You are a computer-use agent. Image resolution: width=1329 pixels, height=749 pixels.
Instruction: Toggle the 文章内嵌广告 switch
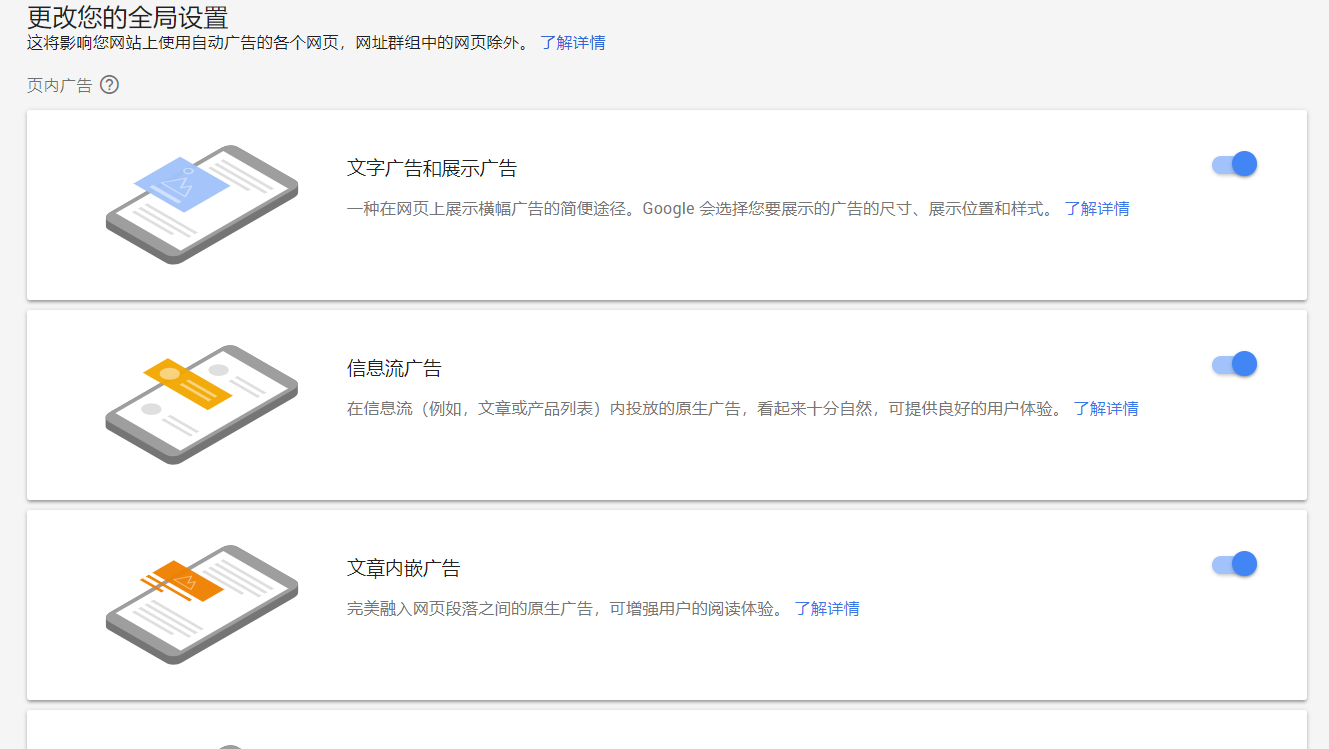1234,564
